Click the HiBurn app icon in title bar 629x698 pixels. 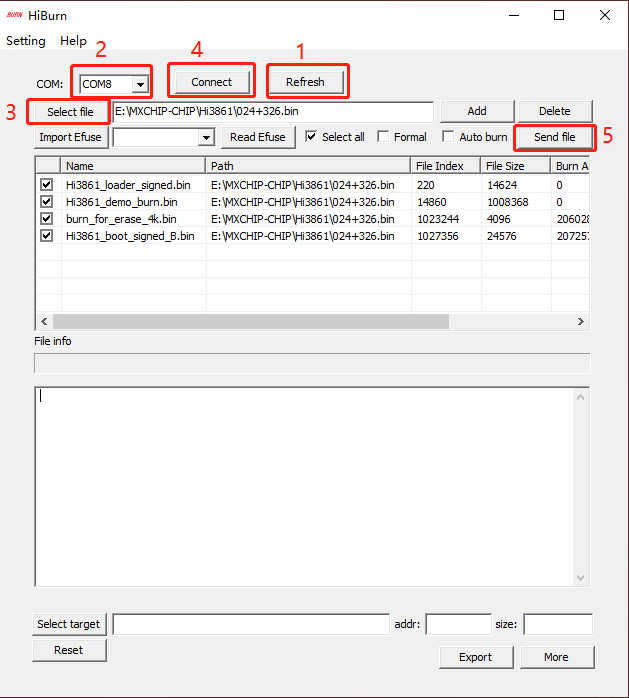point(15,15)
